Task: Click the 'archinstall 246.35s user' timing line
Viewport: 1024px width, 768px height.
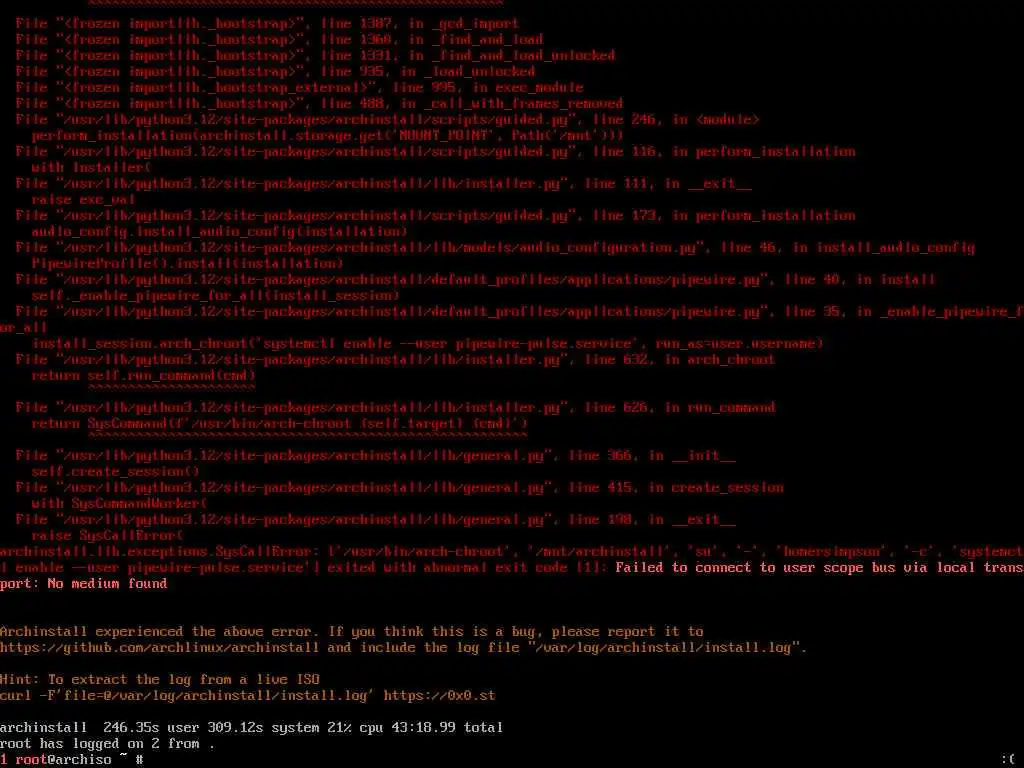Action: pyautogui.click(x=251, y=728)
